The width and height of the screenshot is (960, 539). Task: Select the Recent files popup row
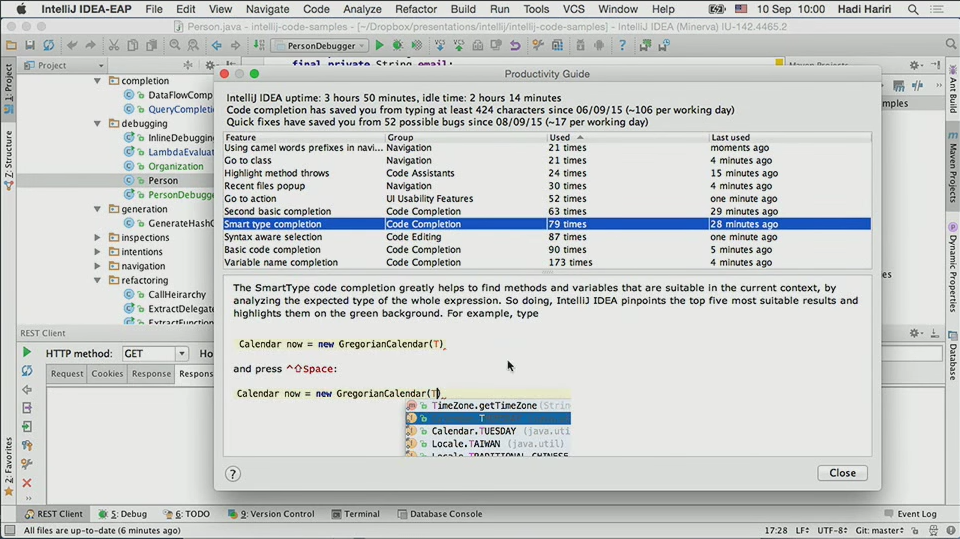[547, 186]
